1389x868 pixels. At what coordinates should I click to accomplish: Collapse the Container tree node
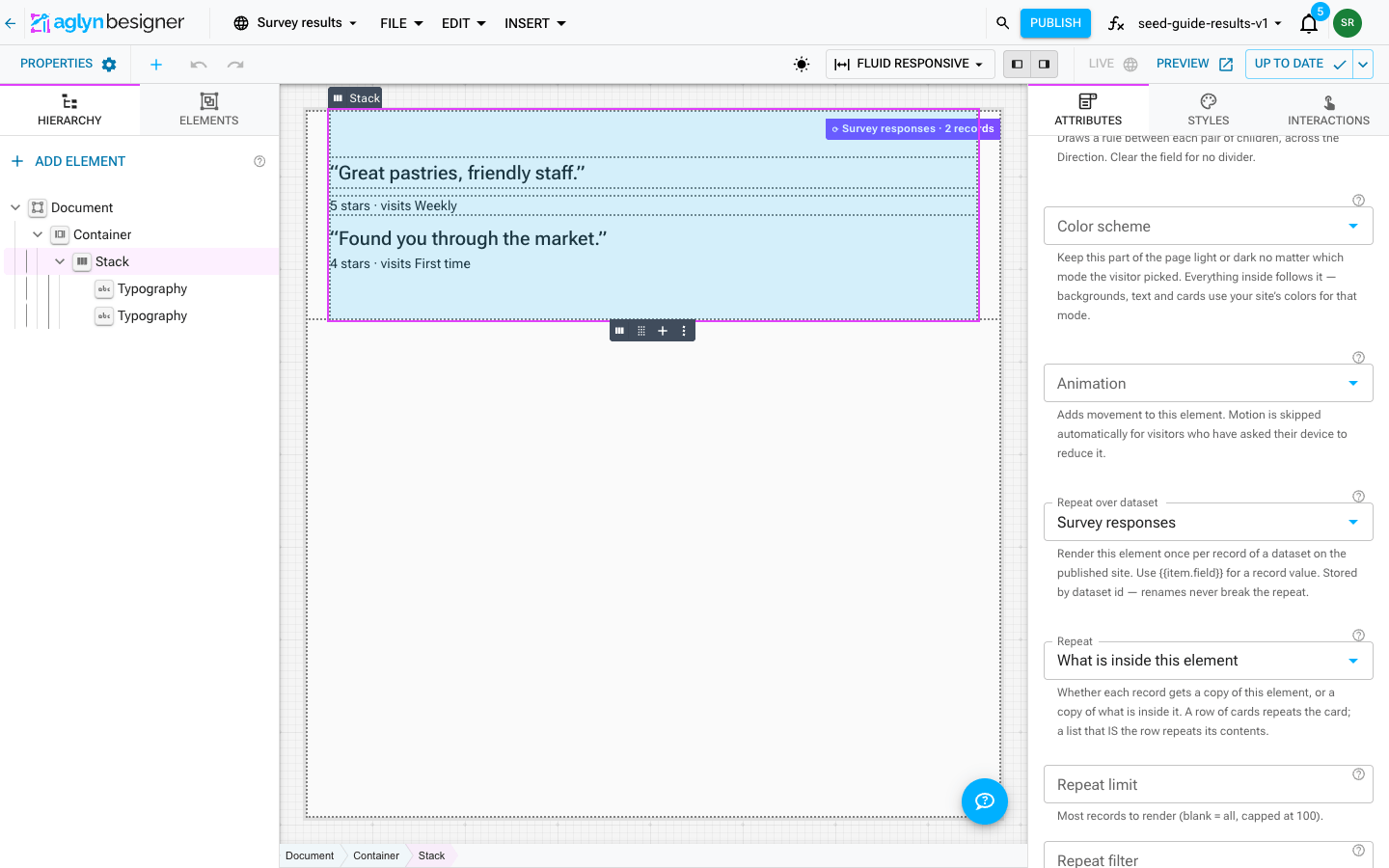(38, 234)
